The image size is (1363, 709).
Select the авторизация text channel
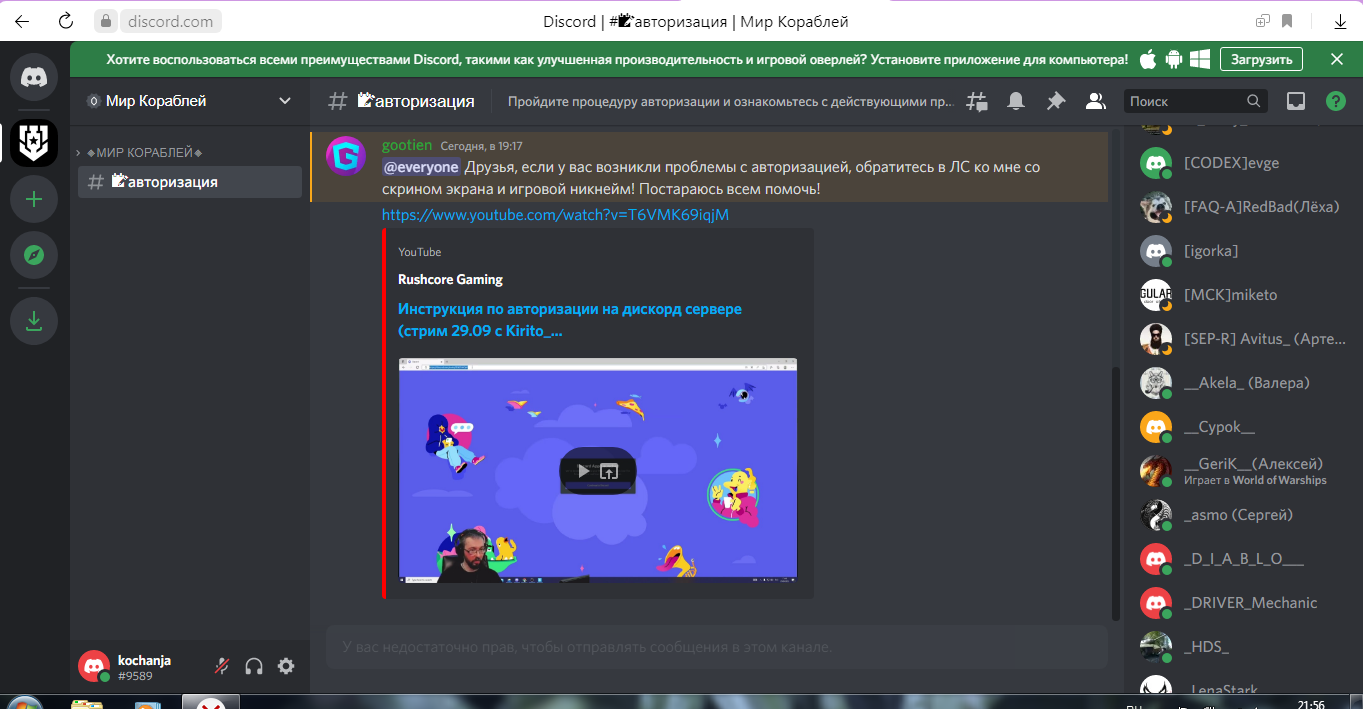pyautogui.click(x=190, y=182)
